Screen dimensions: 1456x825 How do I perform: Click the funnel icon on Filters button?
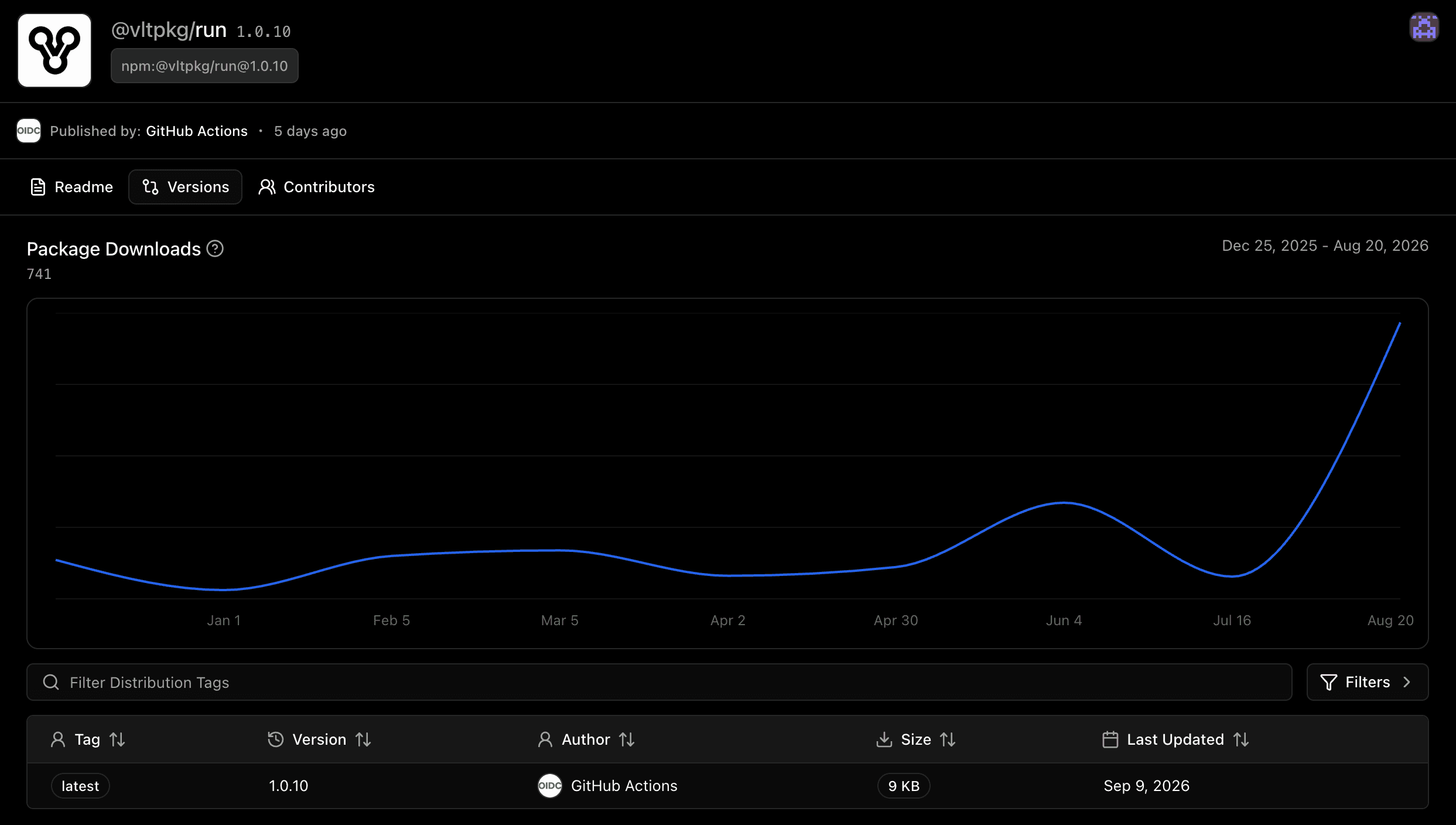(x=1329, y=682)
